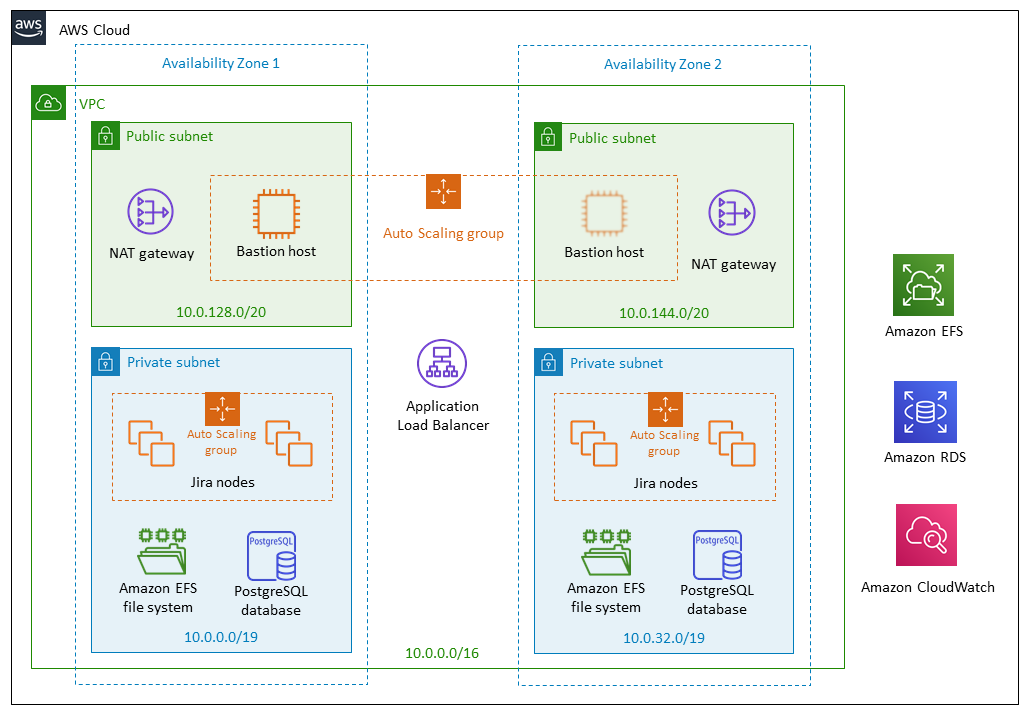1027x712 pixels.
Task: Click the "Public subnet" title in Zone 2
Action: pos(612,138)
